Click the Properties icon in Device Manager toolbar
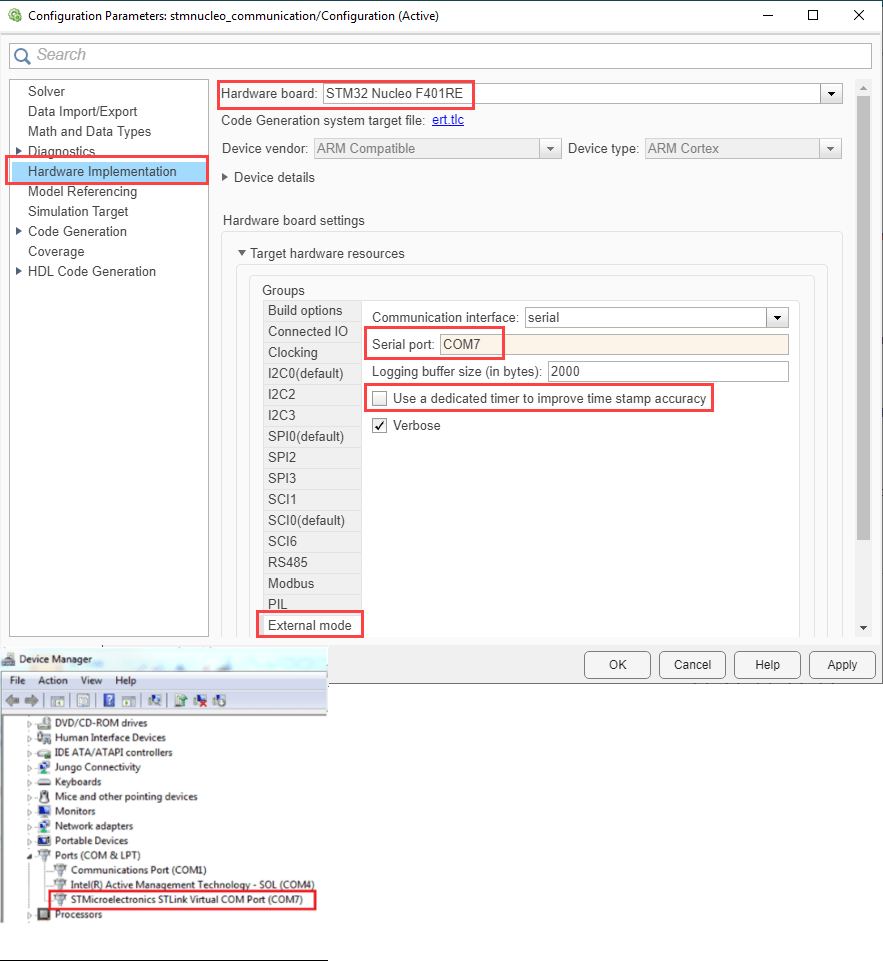The width and height of the screenshot is (883, 961). point(83,700)
